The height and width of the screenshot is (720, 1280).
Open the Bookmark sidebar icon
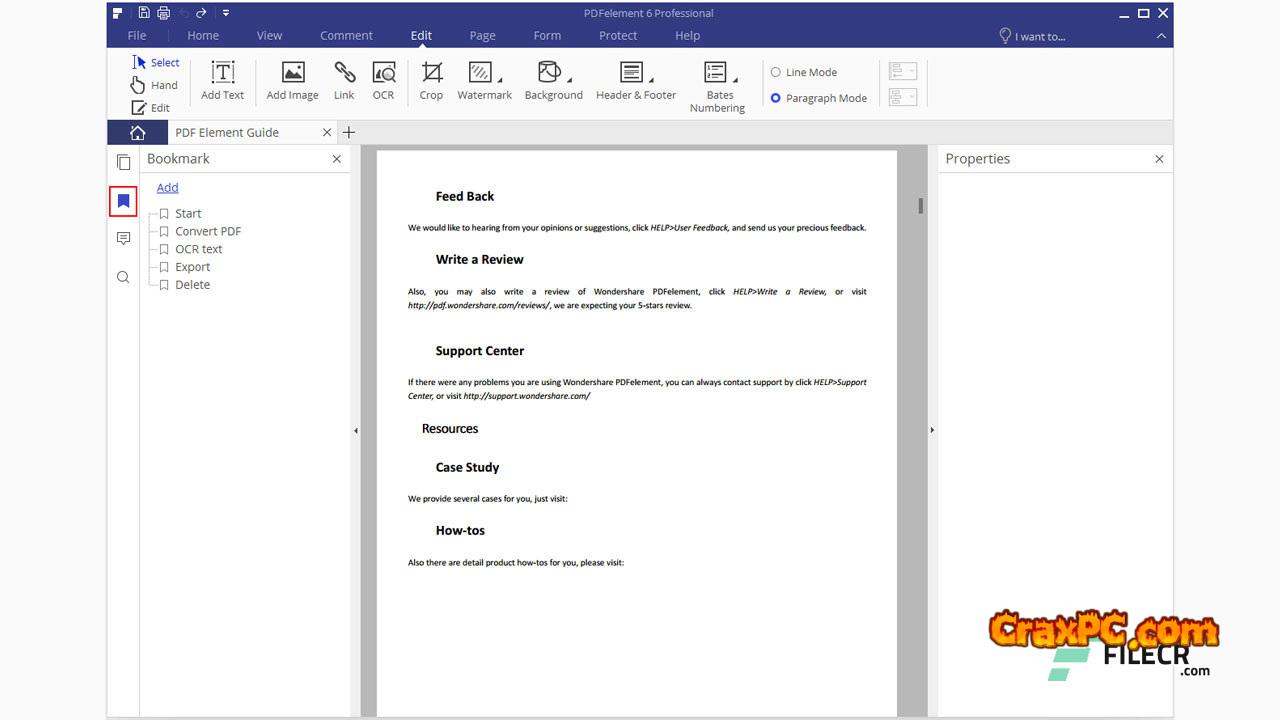click(123, 201)
